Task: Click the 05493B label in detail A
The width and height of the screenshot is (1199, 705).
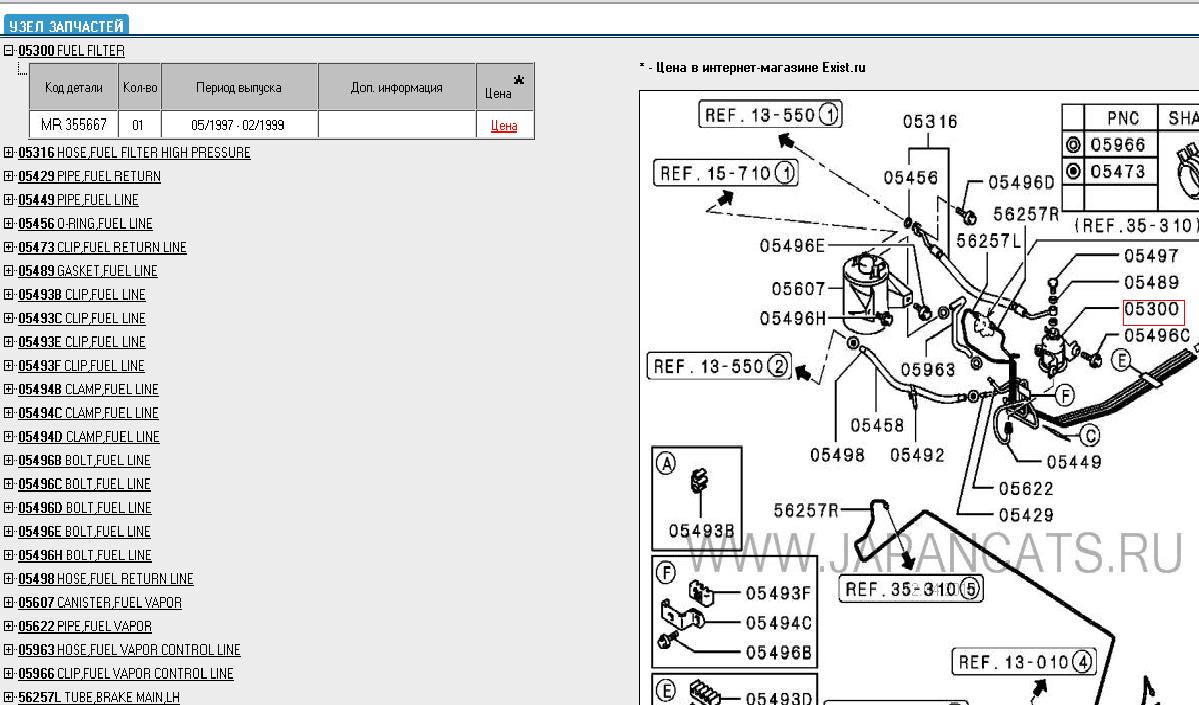Action: tap(701, 531)
